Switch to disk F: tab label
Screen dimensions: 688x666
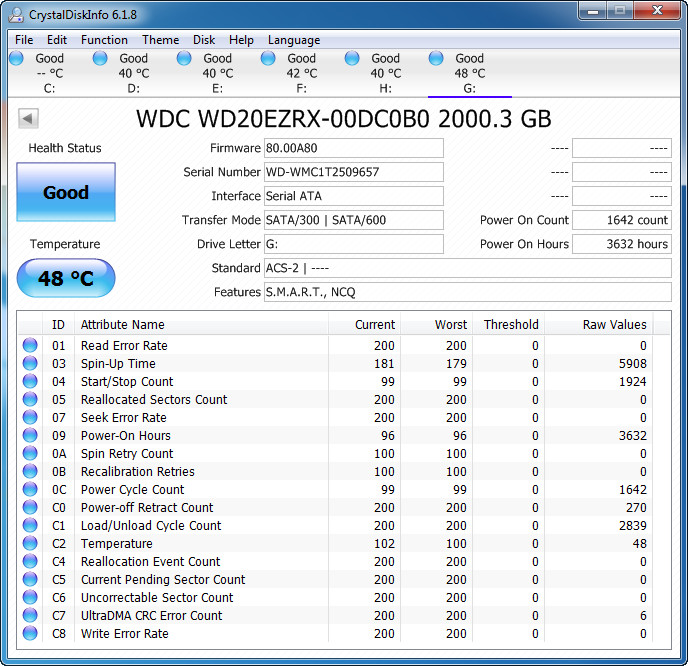tap(301, 89)
